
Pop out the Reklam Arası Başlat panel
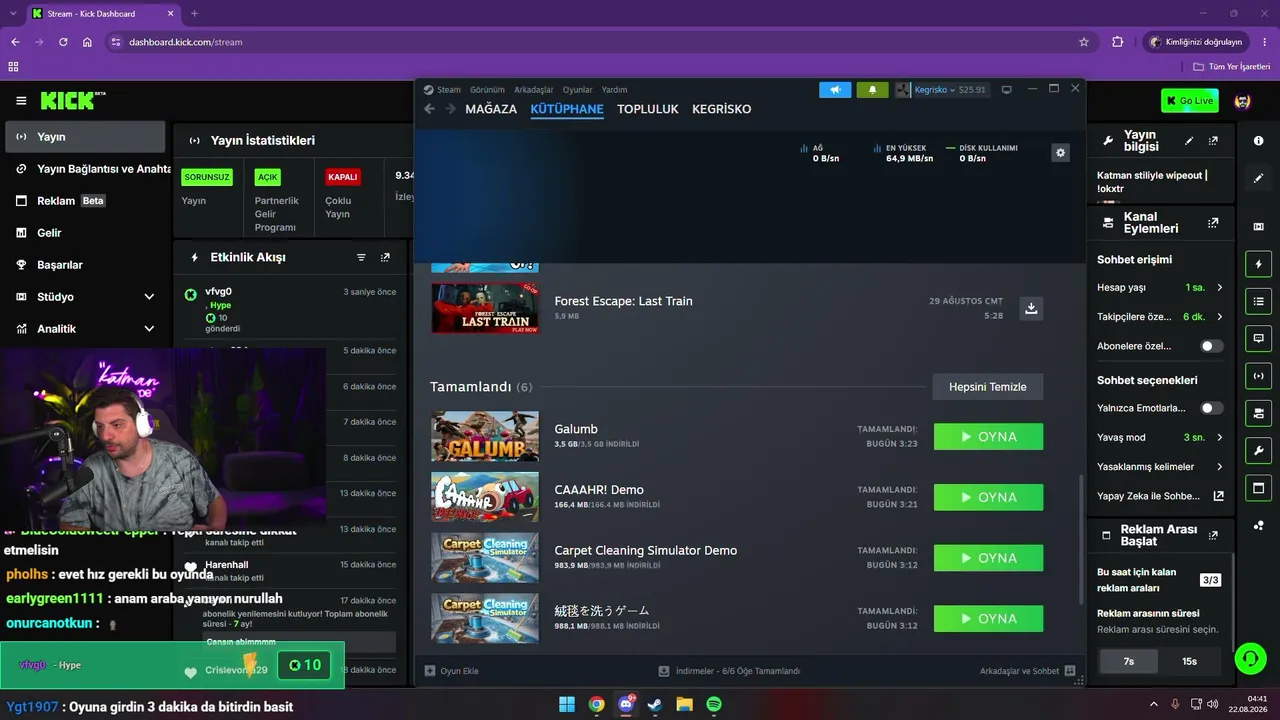(1213, 535)
